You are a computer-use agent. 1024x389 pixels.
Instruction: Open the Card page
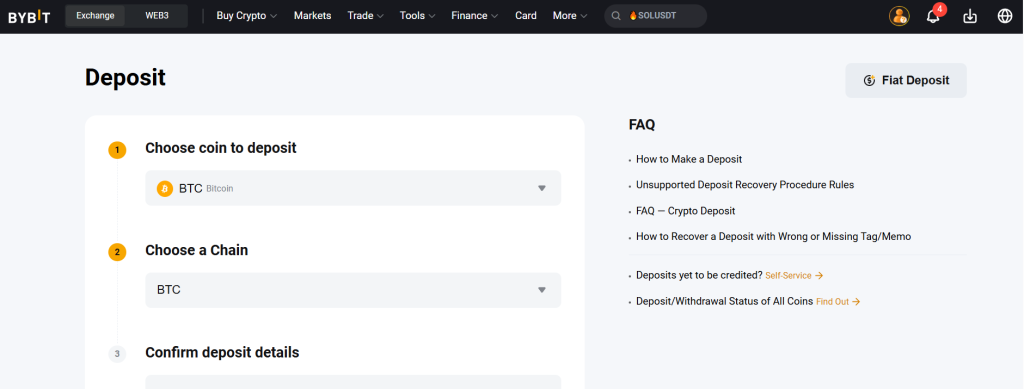[x=526, y=16]
